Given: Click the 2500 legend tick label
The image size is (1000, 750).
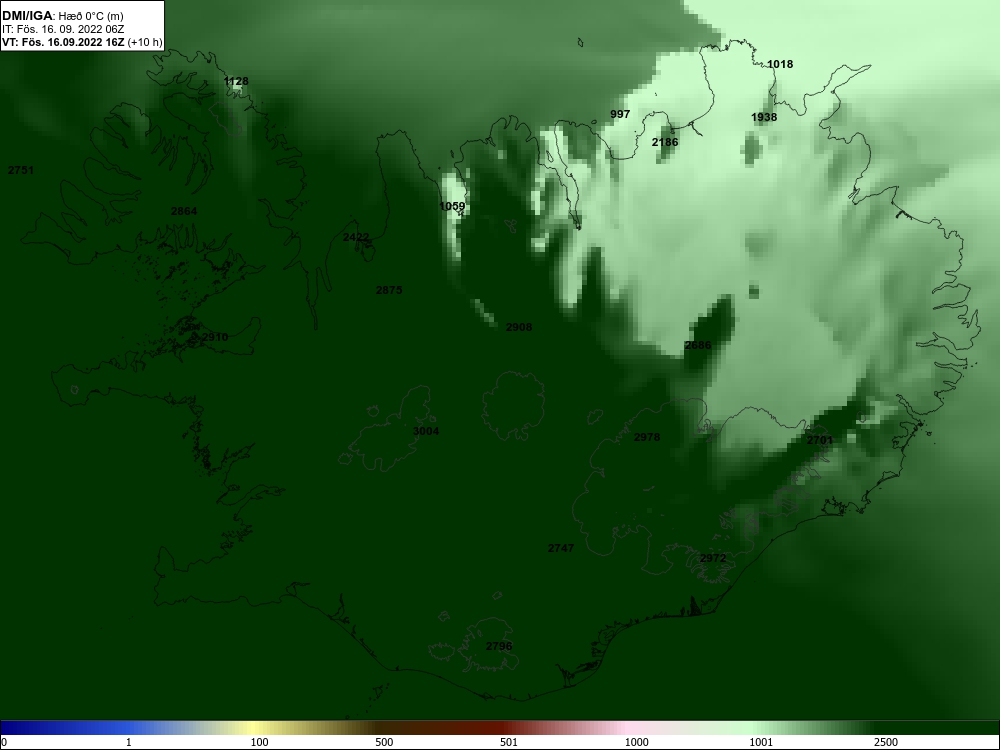Looking at the screenshot, I should (x=886, y=742).
